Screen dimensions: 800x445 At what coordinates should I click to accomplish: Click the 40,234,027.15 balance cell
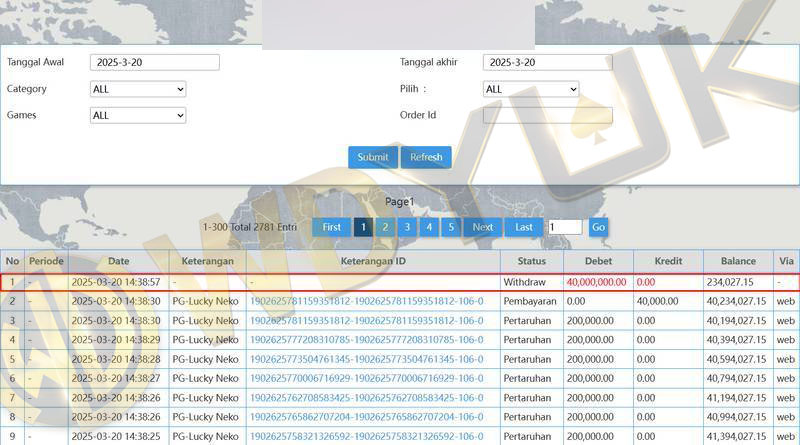[736, 302]
